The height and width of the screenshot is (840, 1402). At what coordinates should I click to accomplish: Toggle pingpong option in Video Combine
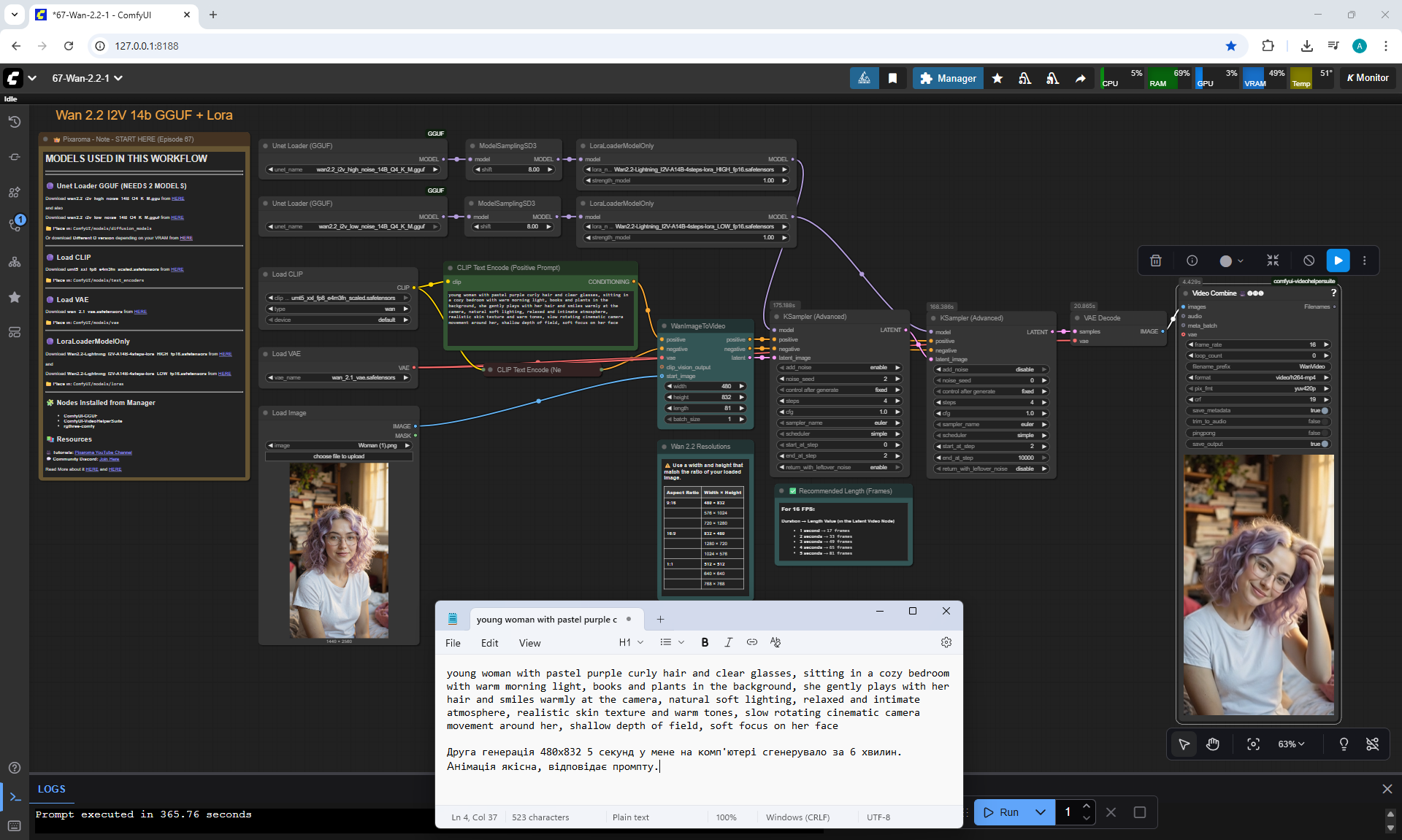pyautogui.click(x=1325, y=433)
